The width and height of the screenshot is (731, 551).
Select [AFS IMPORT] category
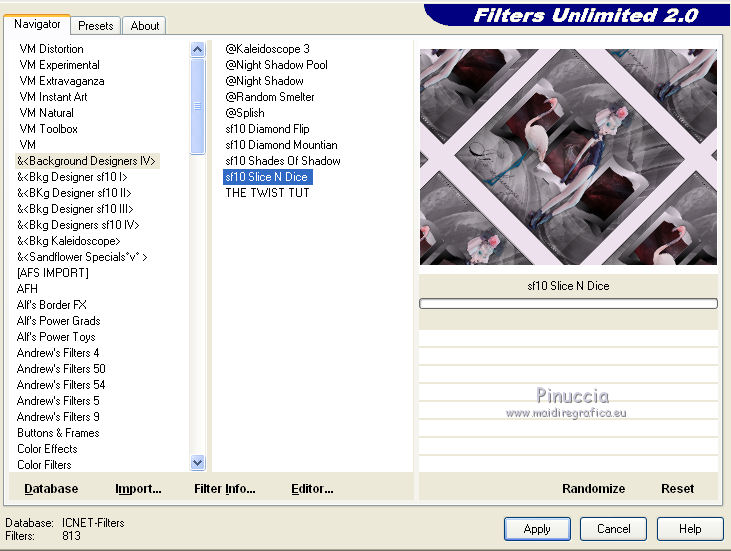[53, 273]
